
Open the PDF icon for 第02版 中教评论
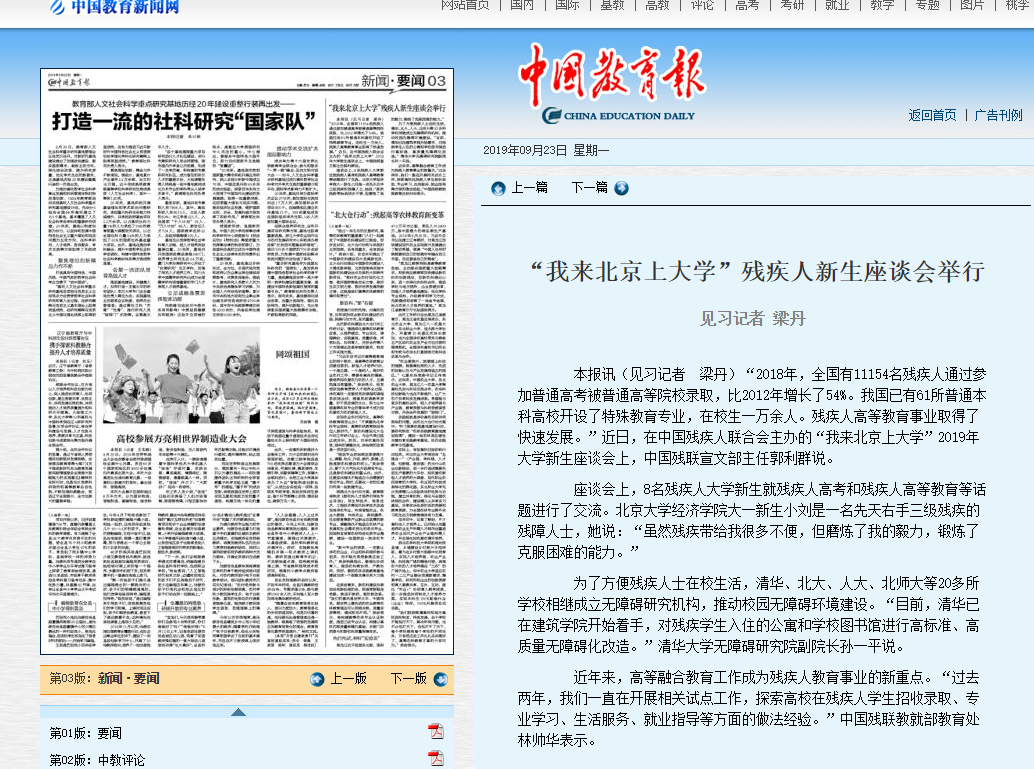[436, 758]
